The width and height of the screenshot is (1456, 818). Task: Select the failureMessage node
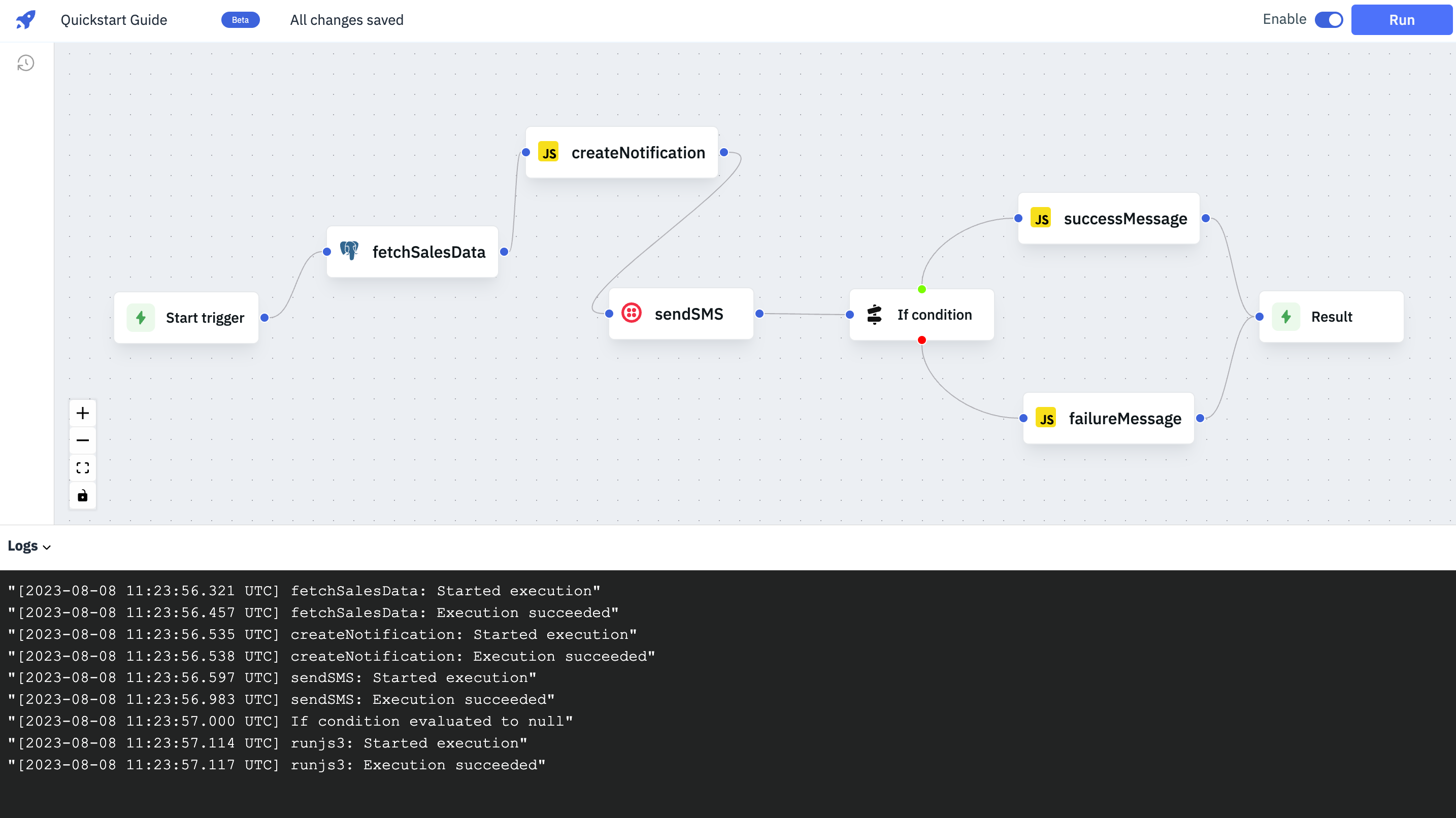click(x=1108, y=419)
